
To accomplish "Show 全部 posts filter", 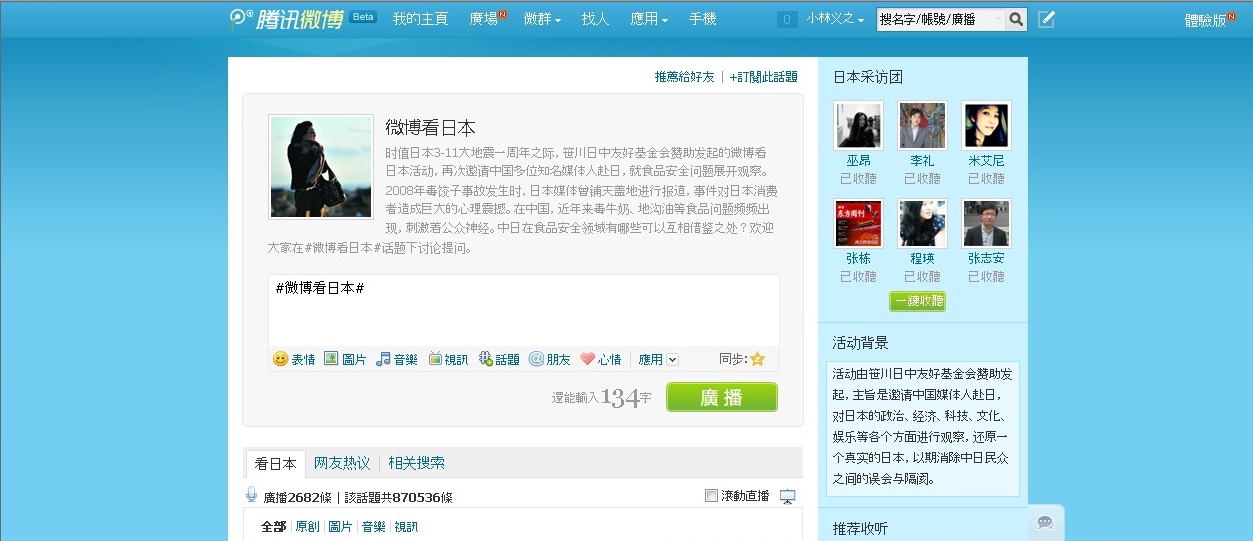I will tap(273, 527).
